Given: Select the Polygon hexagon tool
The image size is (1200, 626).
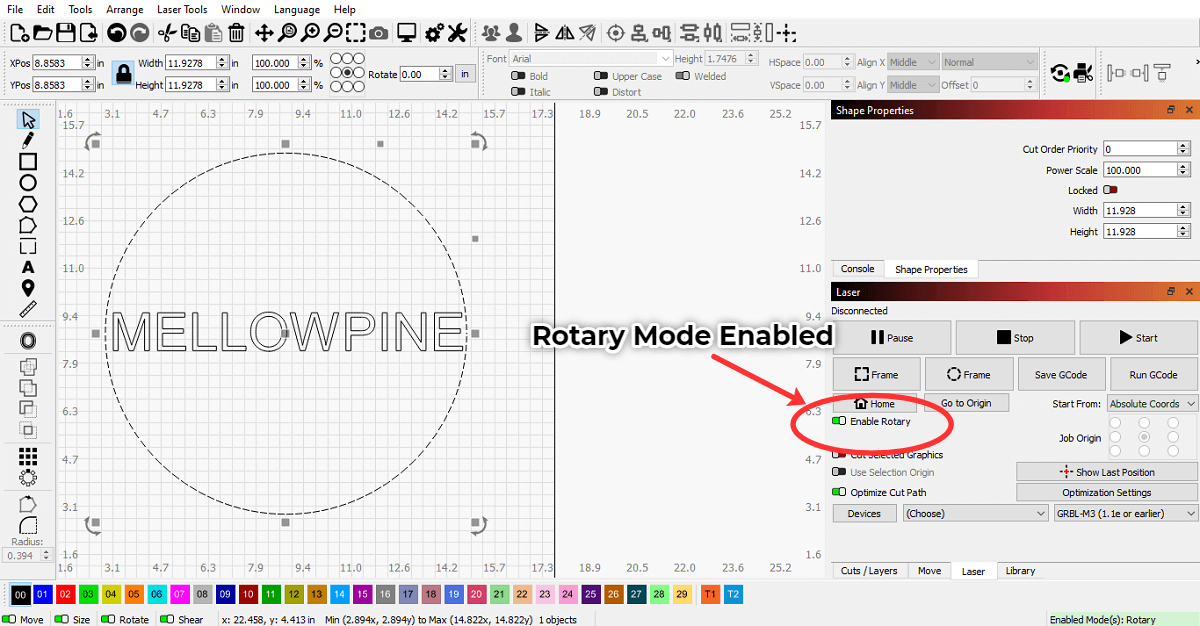Looking at the screenshot, I should coord(28,204).
